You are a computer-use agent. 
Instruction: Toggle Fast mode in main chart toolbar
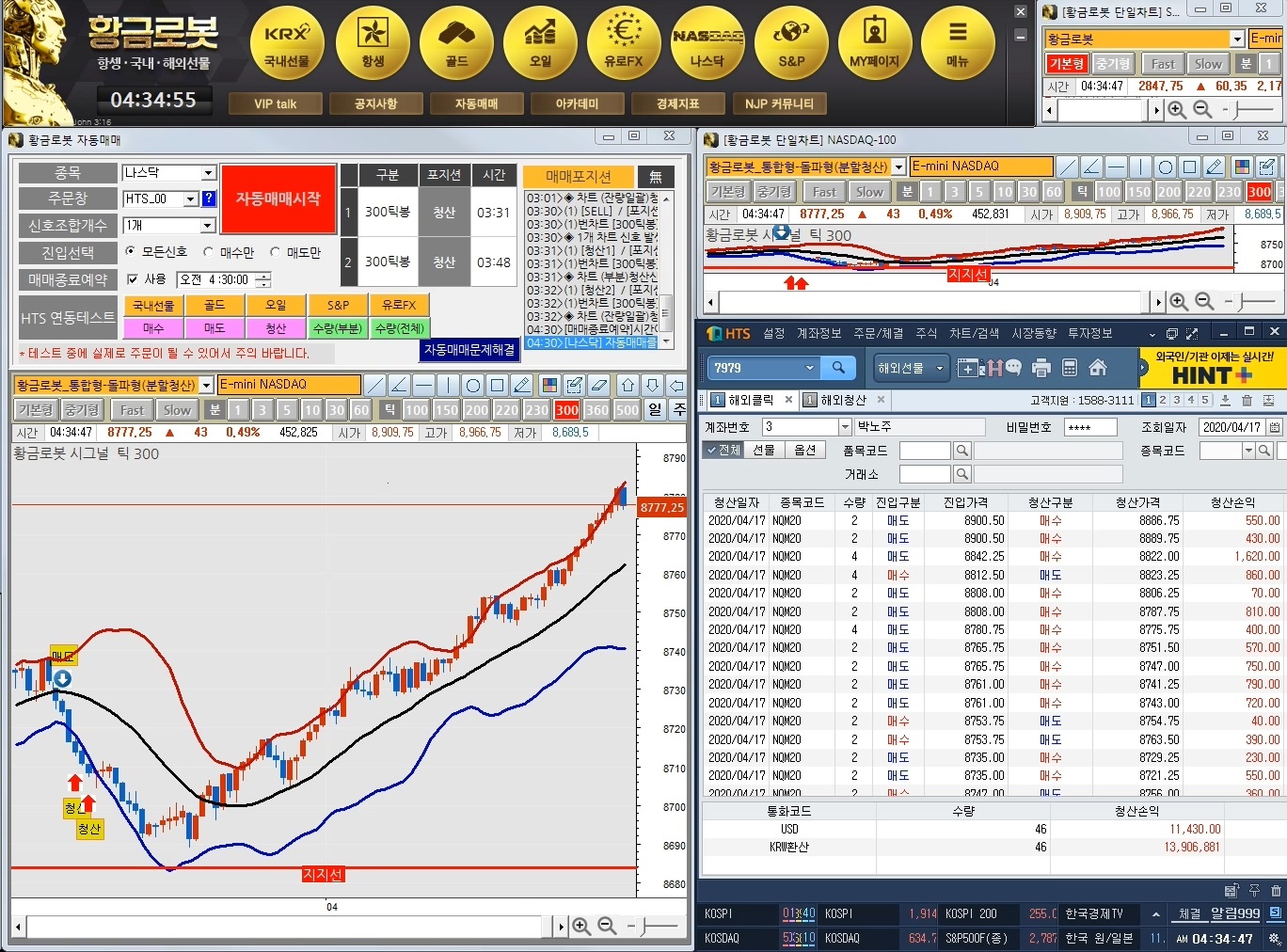[x=132, y=410]
